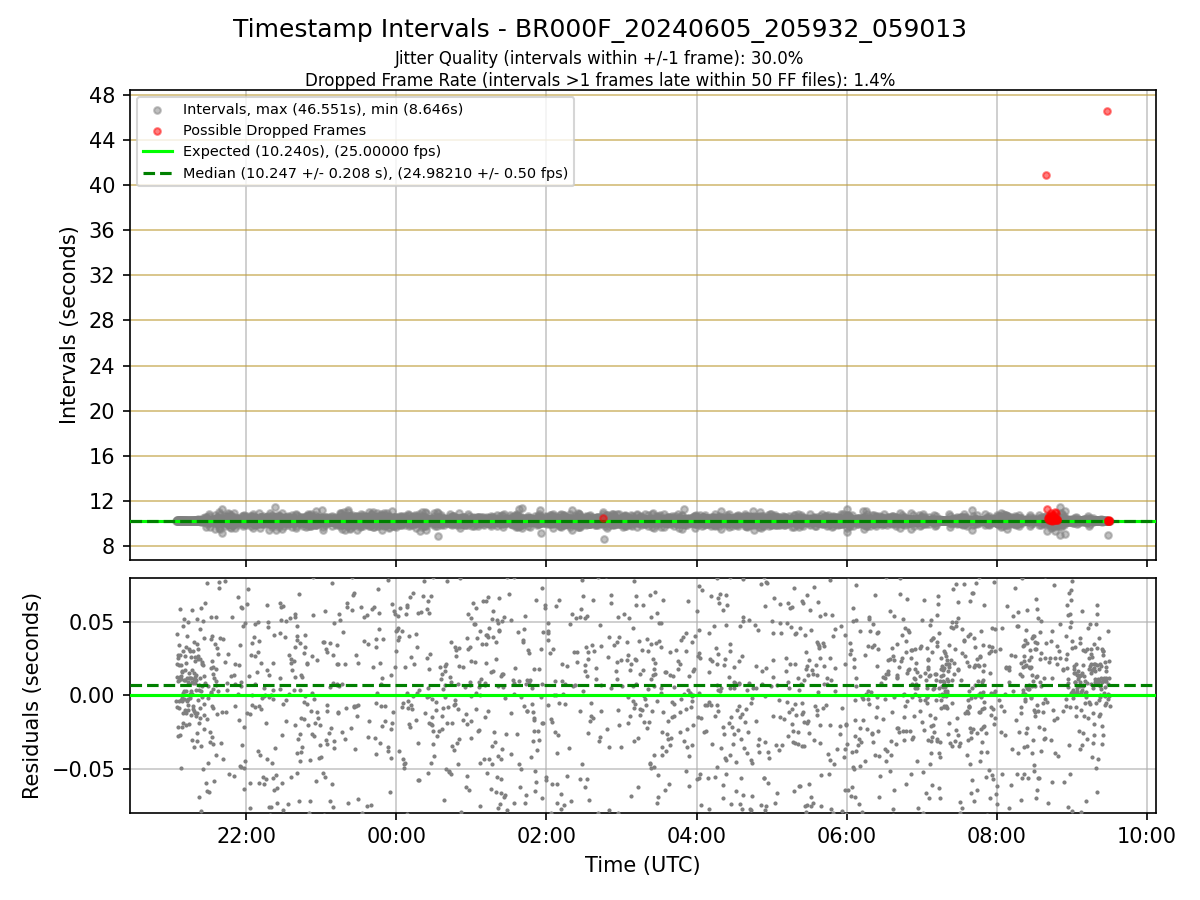Click the red point at the 09:30 end
Image resolution: width=1200 pixels, height=900 pixels.
[x=1108, y=521]
